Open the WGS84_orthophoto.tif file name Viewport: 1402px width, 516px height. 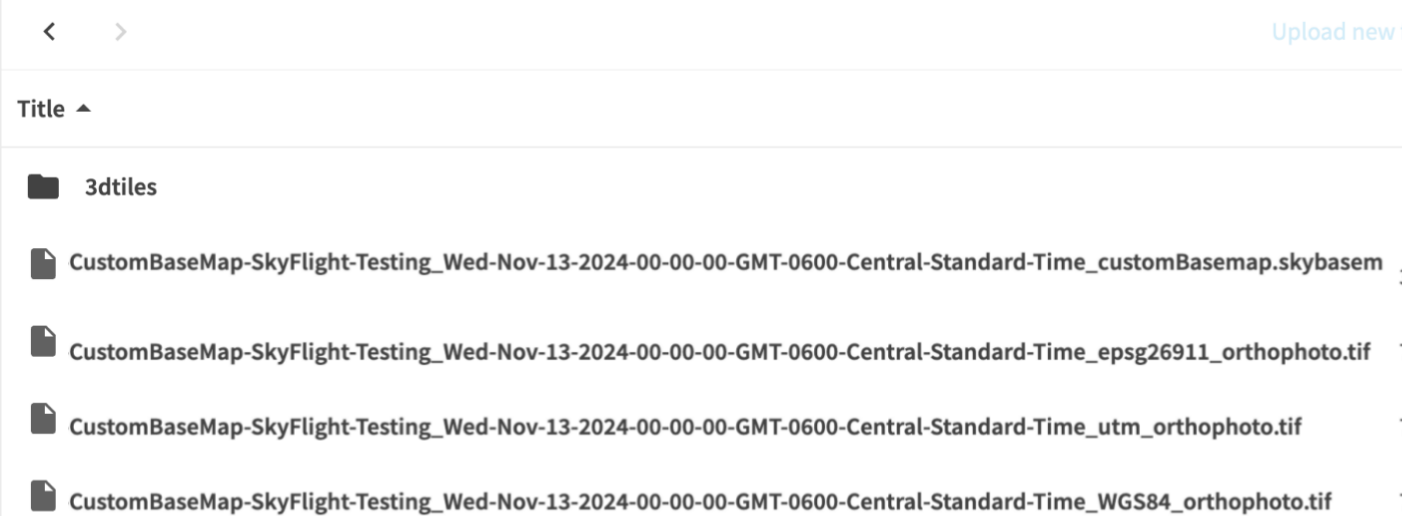[700, 500]
